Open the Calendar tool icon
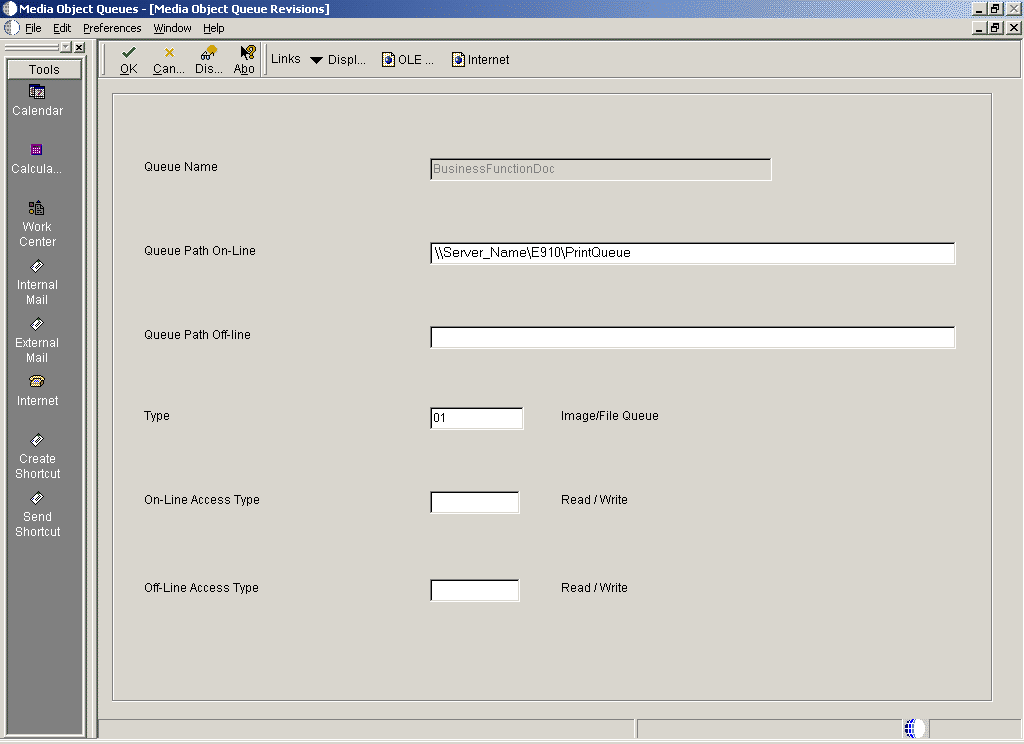1024x744 pixels. [x=37, y=92]
